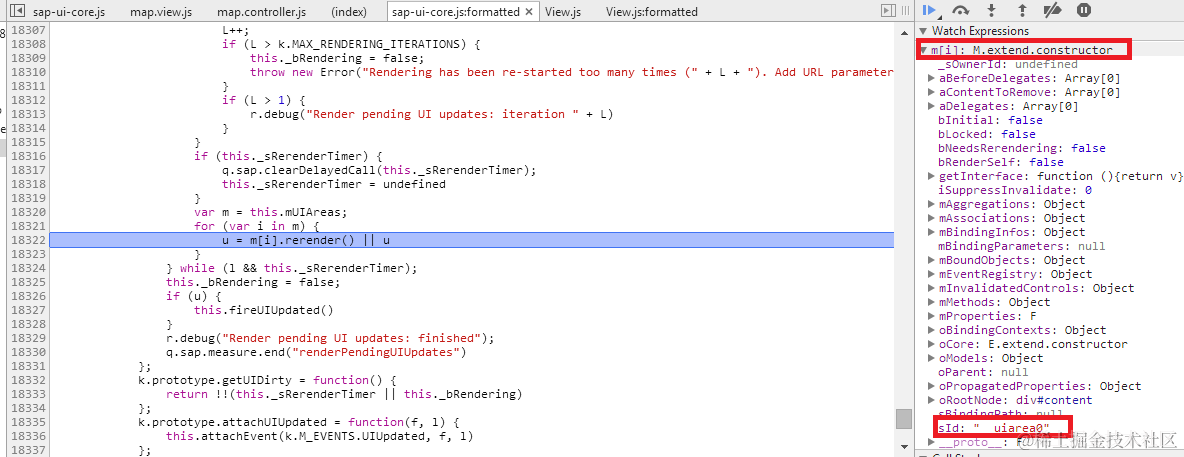
Task: Expand aBeforeDelegates array
Action: (x=932, y=78)
